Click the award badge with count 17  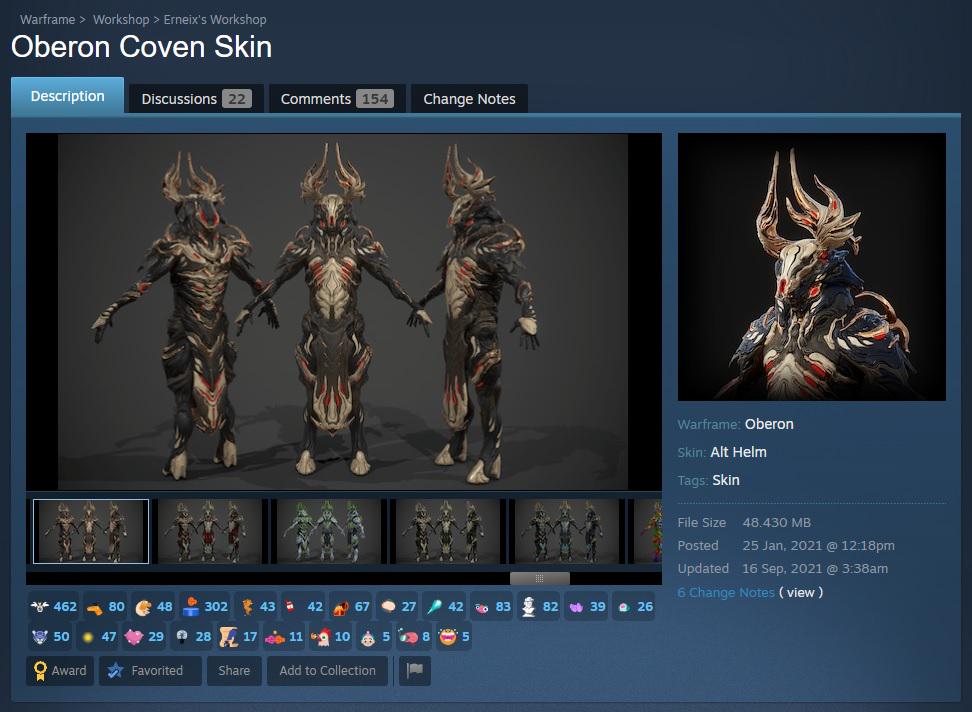point(238,636)
